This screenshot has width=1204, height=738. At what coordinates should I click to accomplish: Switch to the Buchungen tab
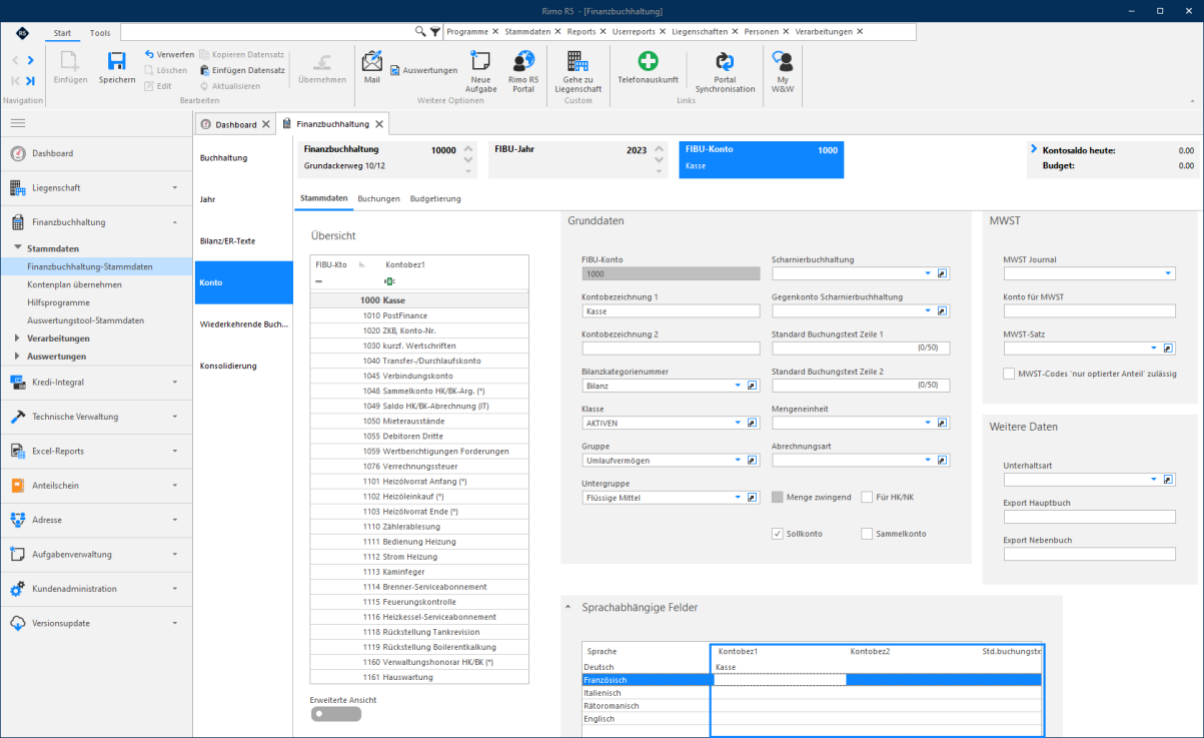point(379,199)
